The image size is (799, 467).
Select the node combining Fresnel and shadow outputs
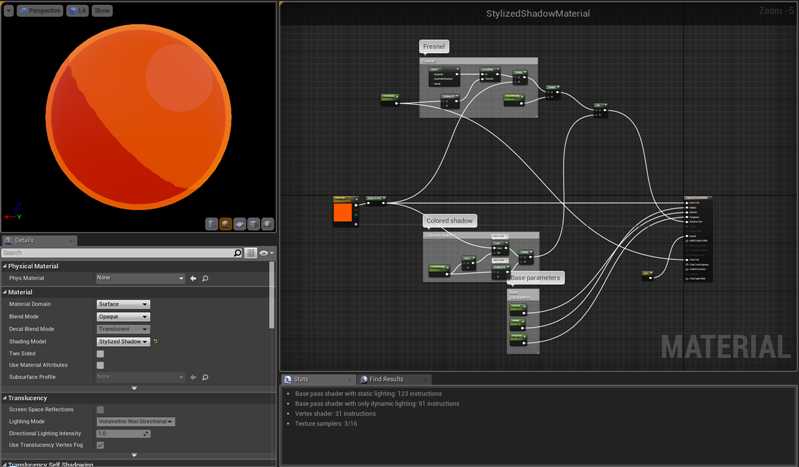coord(600,109)
